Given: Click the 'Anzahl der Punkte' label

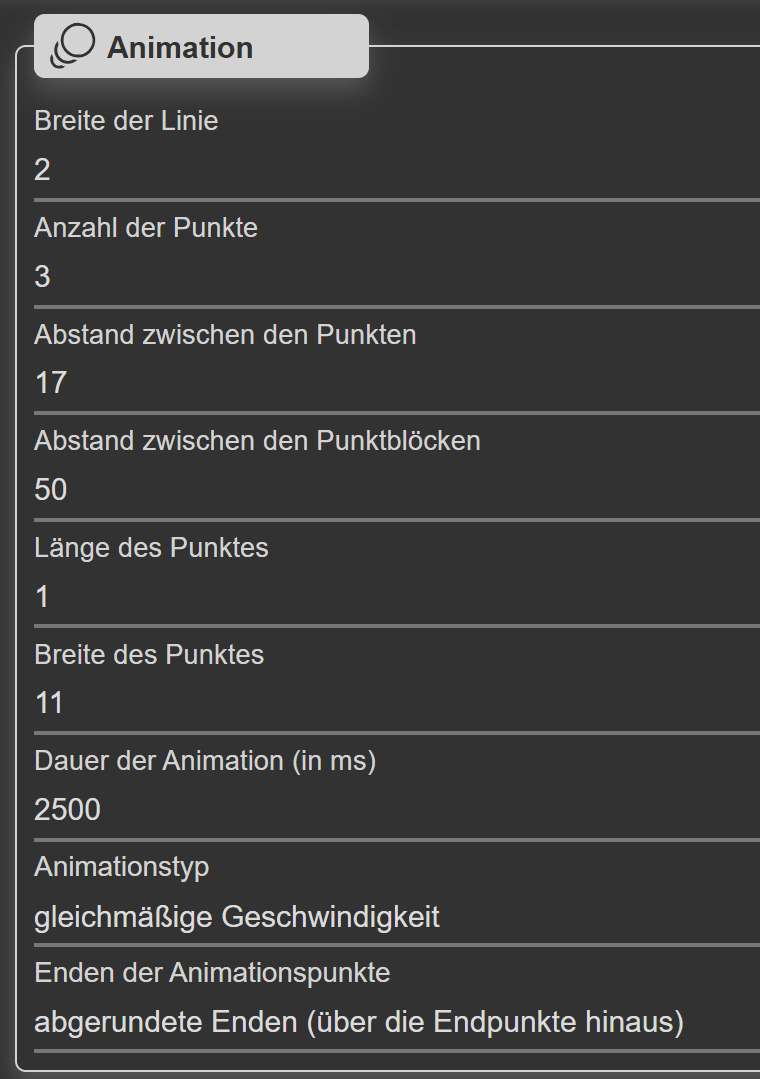Looking at the screenshot, I should [146, 228].
